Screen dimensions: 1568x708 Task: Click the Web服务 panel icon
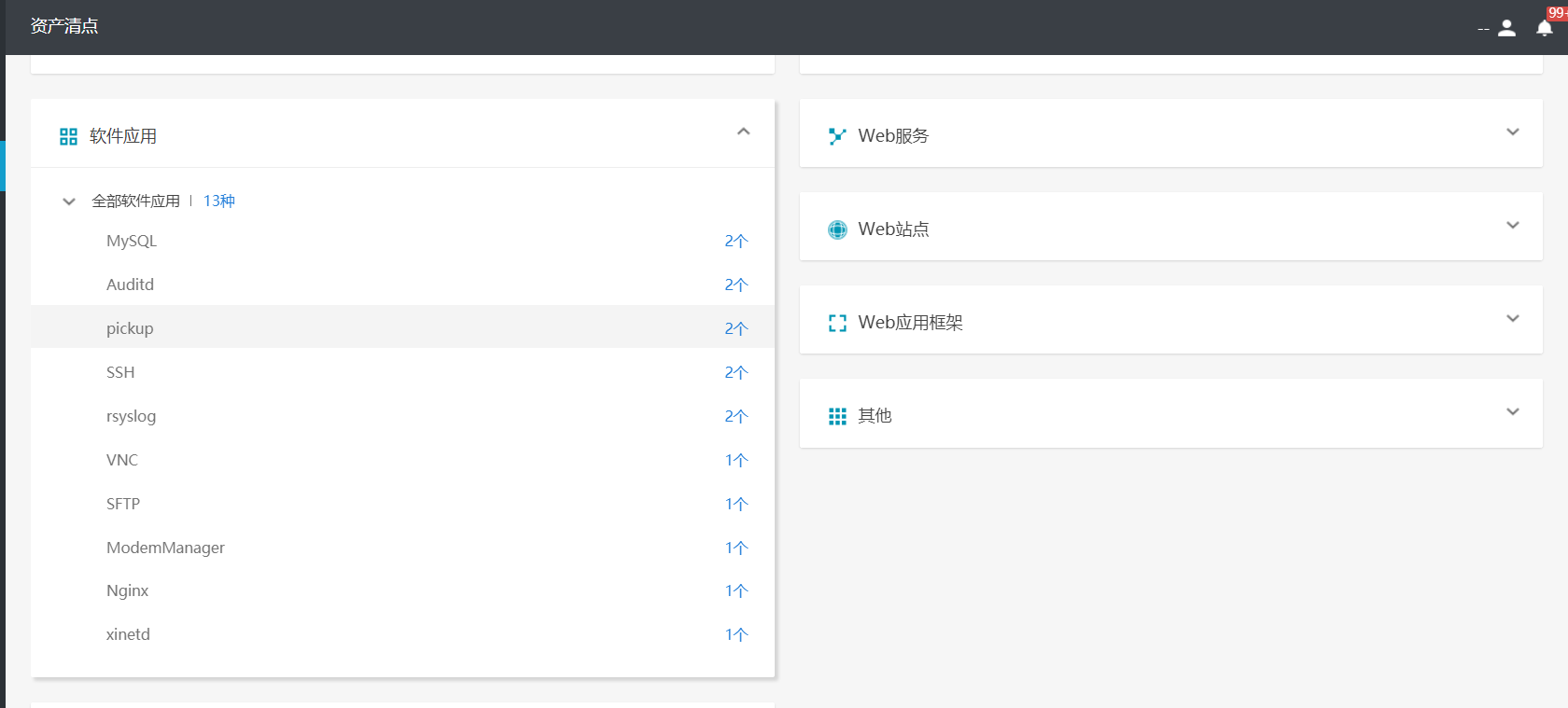[x=837, y=136]
